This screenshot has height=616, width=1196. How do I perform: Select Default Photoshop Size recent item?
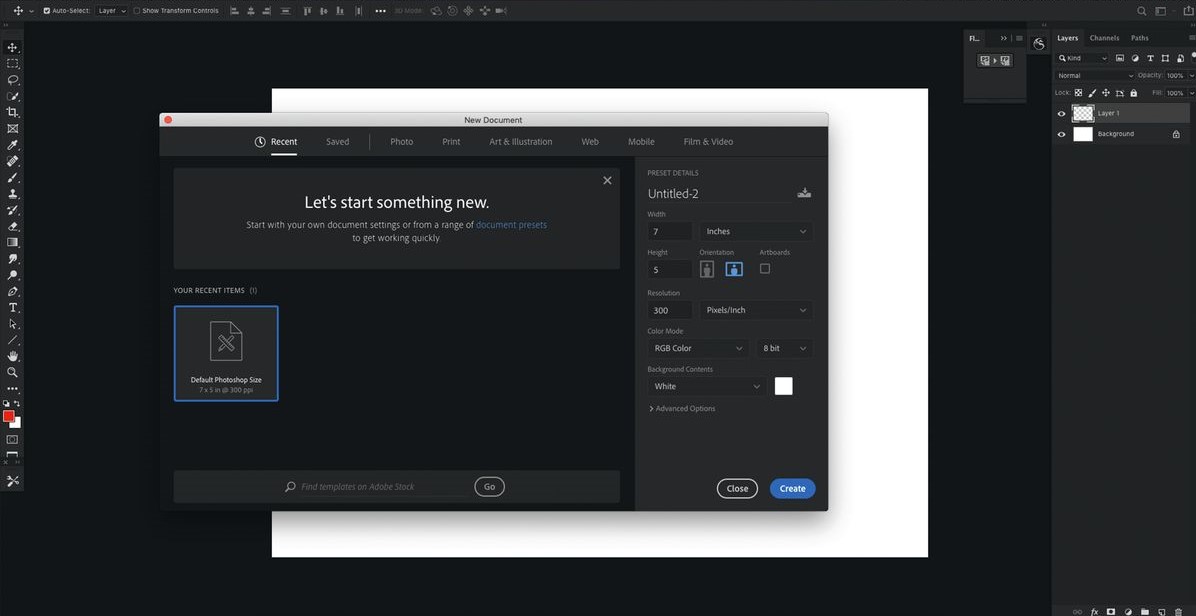point(226,354)
